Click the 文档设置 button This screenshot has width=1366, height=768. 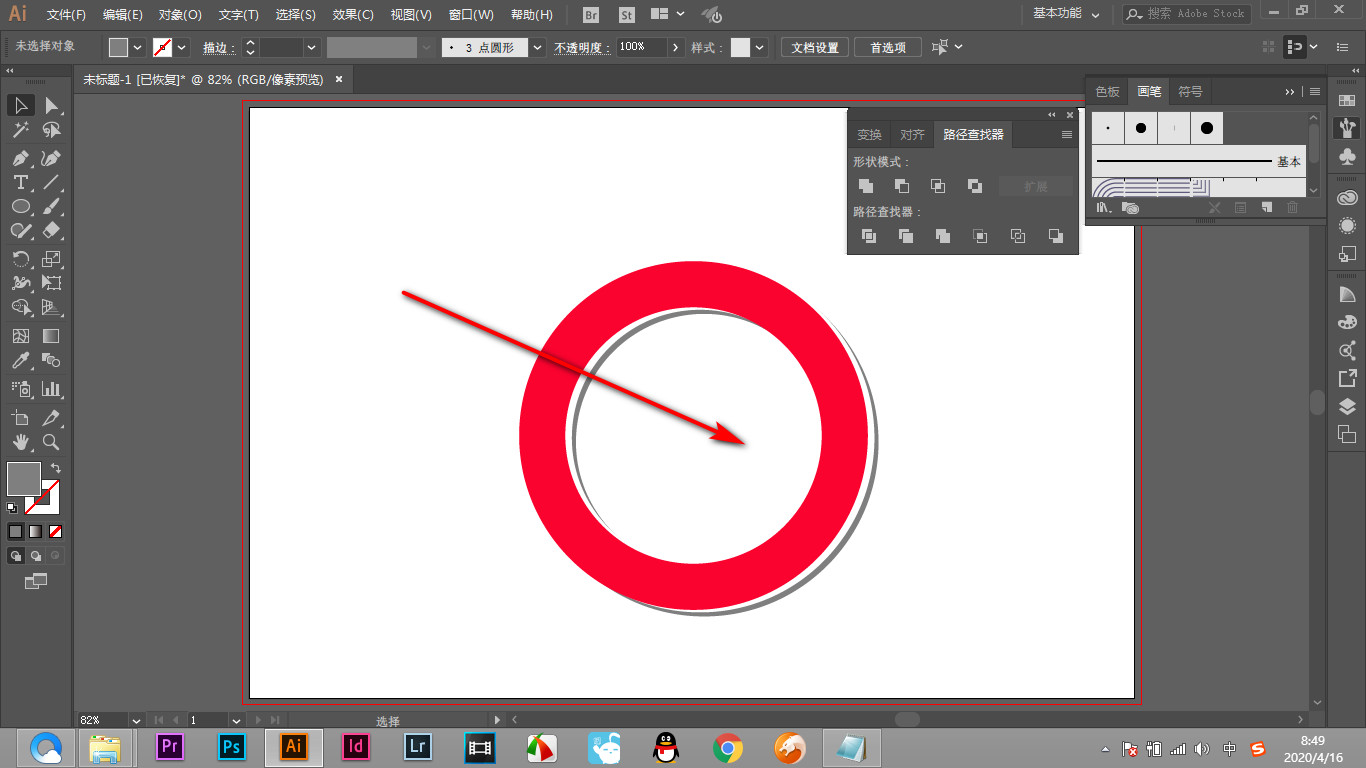tap(815, 47)
